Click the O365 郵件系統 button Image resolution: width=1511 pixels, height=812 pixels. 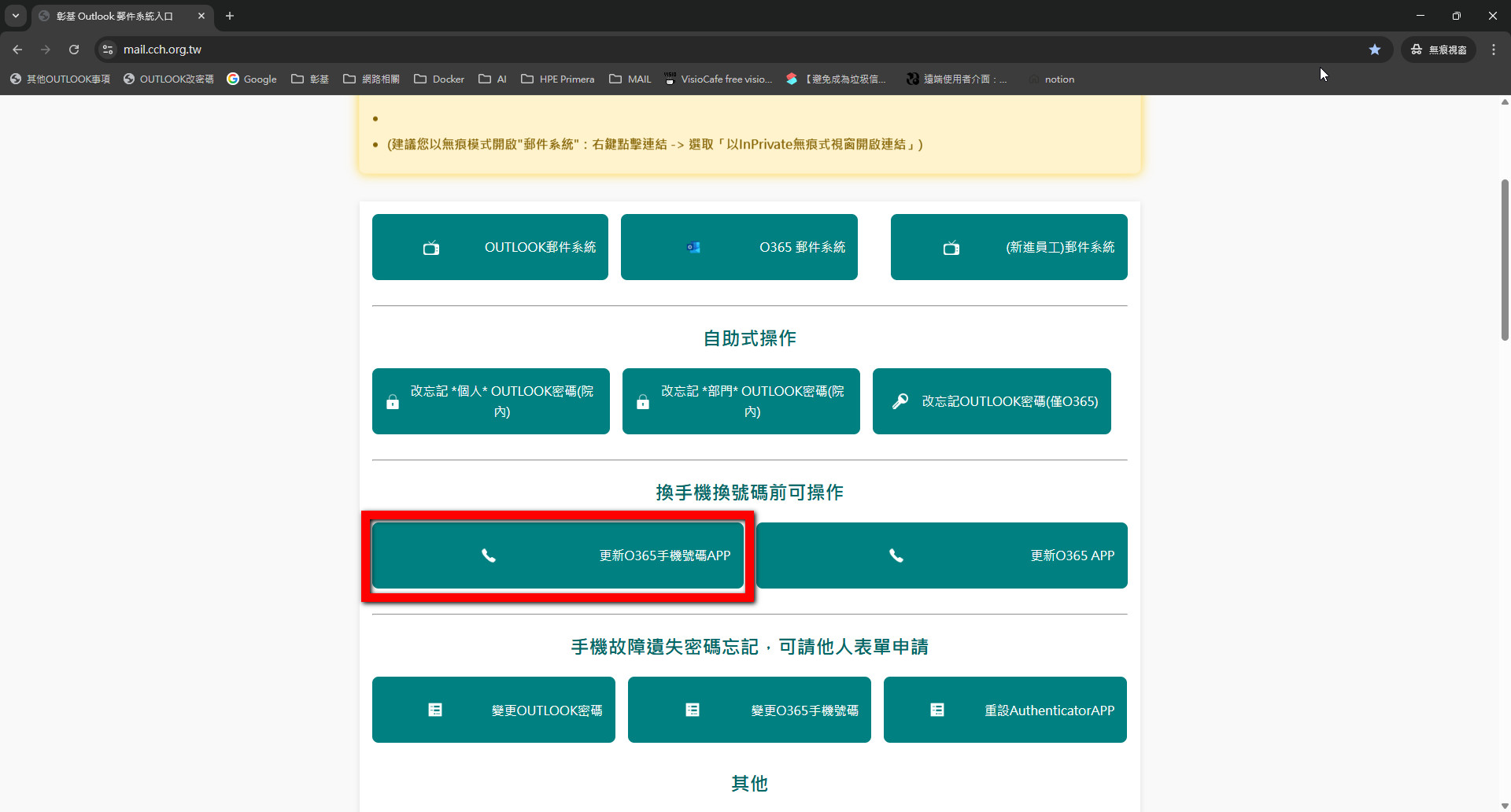click(x=739, y=247)
